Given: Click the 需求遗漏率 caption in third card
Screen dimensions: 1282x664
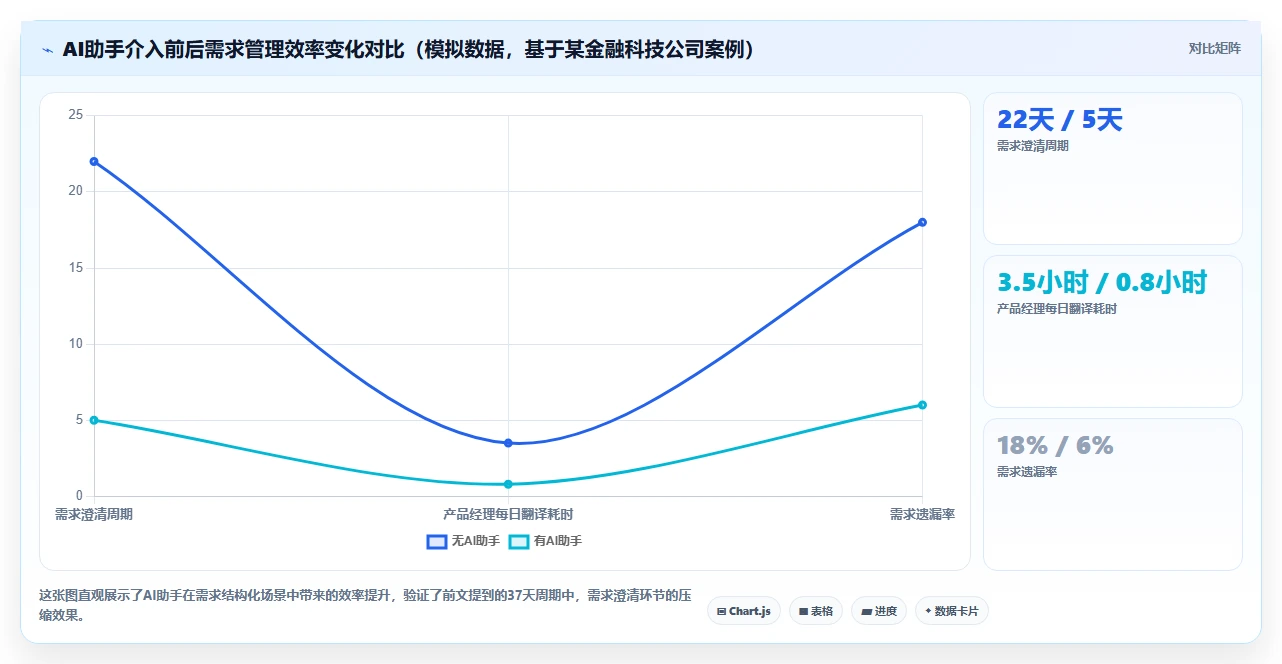Looking at the screenshot, I should pos(1027,472).
